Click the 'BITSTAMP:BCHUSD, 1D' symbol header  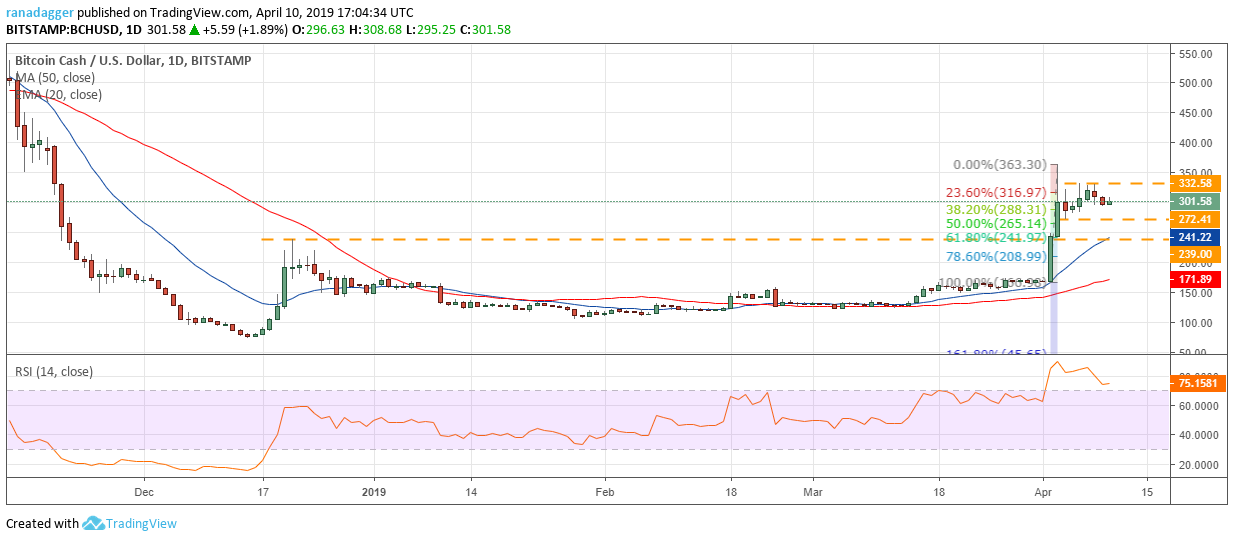point(72,30)
